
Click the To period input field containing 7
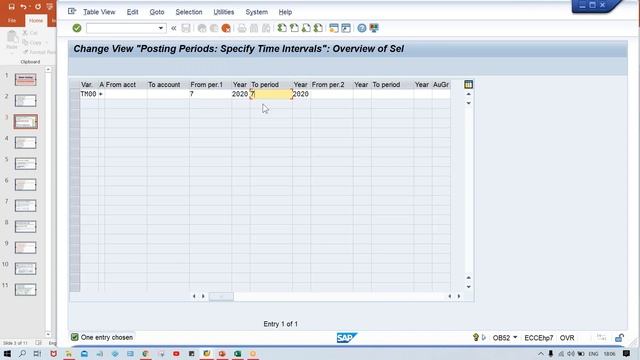(271, 94)
